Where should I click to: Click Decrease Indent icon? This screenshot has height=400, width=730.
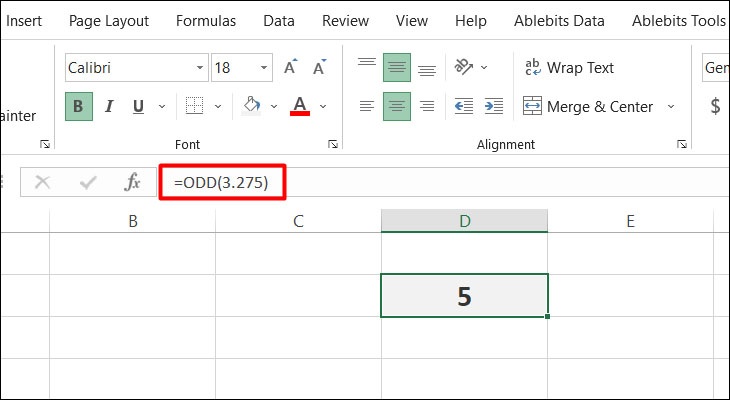pos(464,106)
